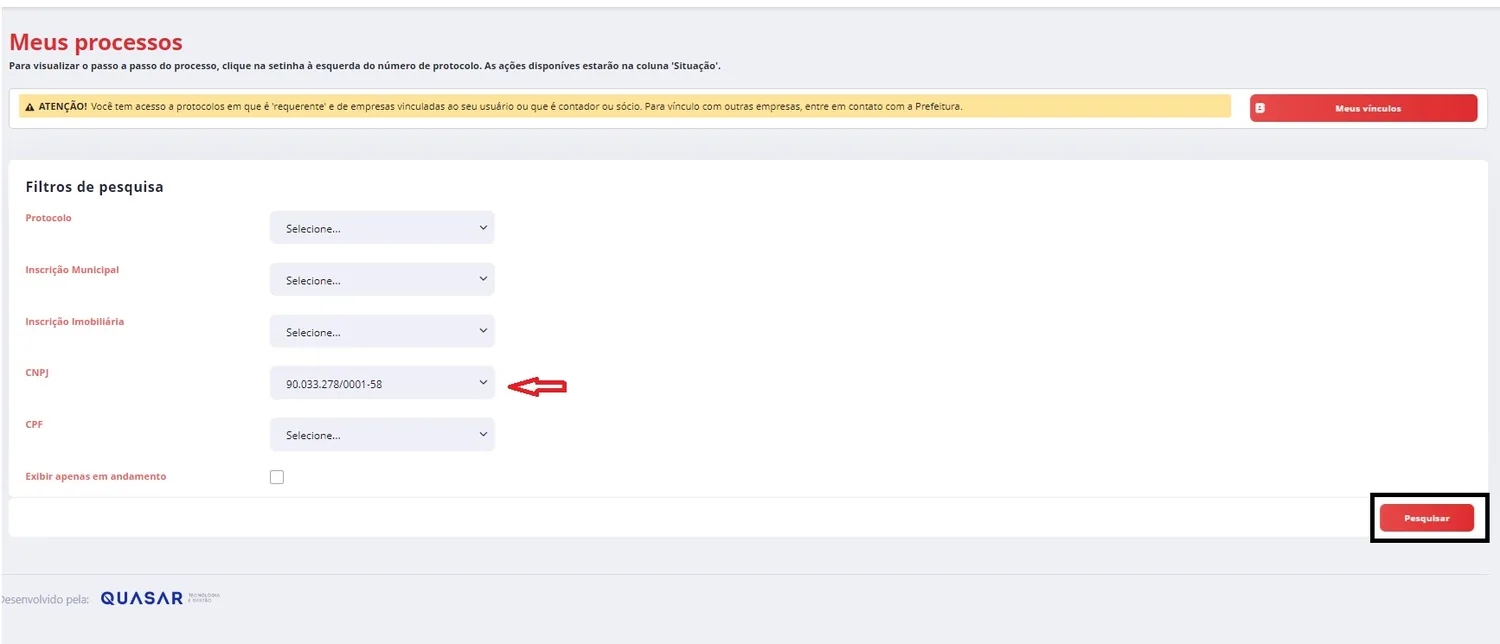The height and width of the screenshot is (644, 1500).
Task: Click the red arrow pointing at CNPJ field
Action: click(x=538, y=386)
